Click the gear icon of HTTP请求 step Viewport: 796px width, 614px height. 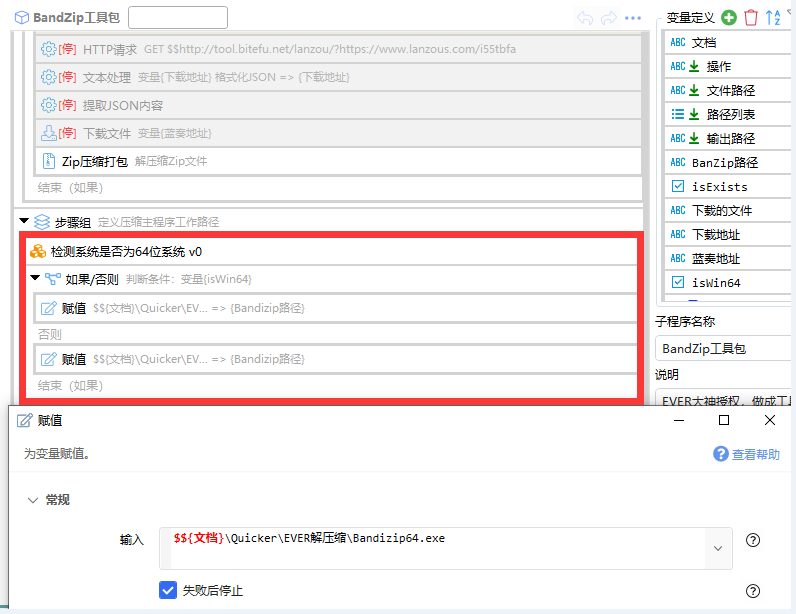48,49
